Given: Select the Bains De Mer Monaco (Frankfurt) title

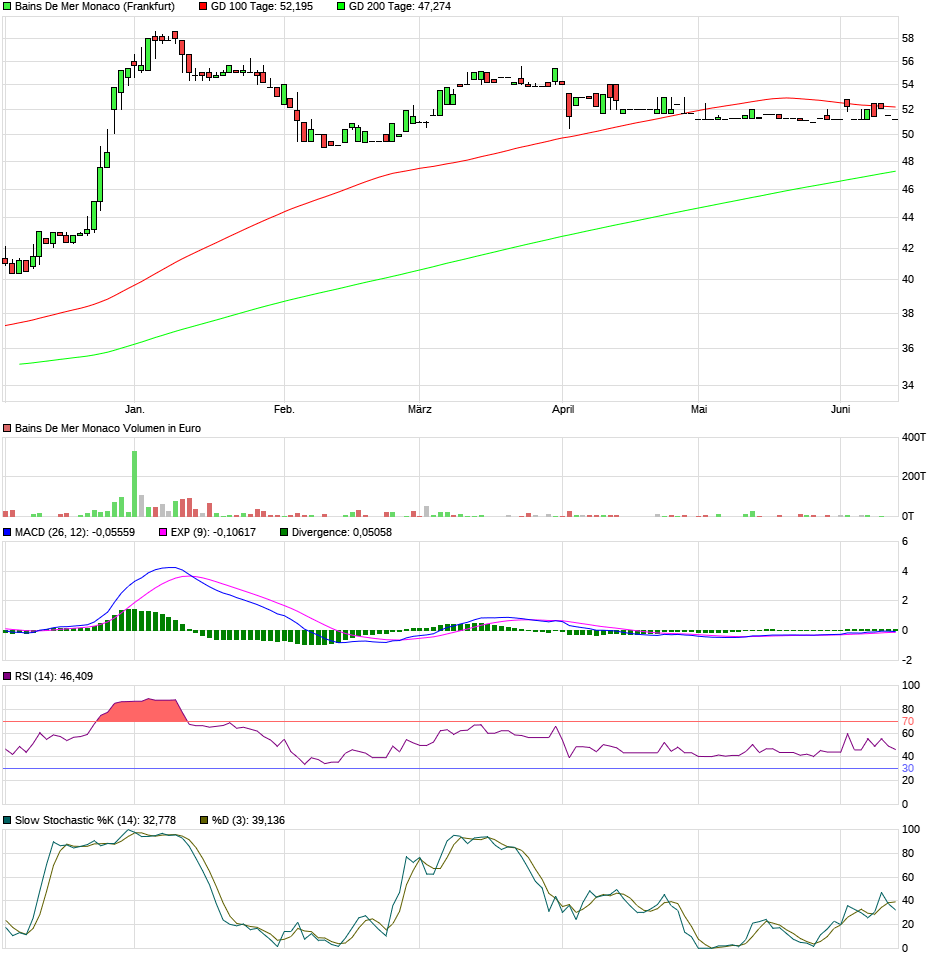Looking at the screenshot, I should point(94,6).
